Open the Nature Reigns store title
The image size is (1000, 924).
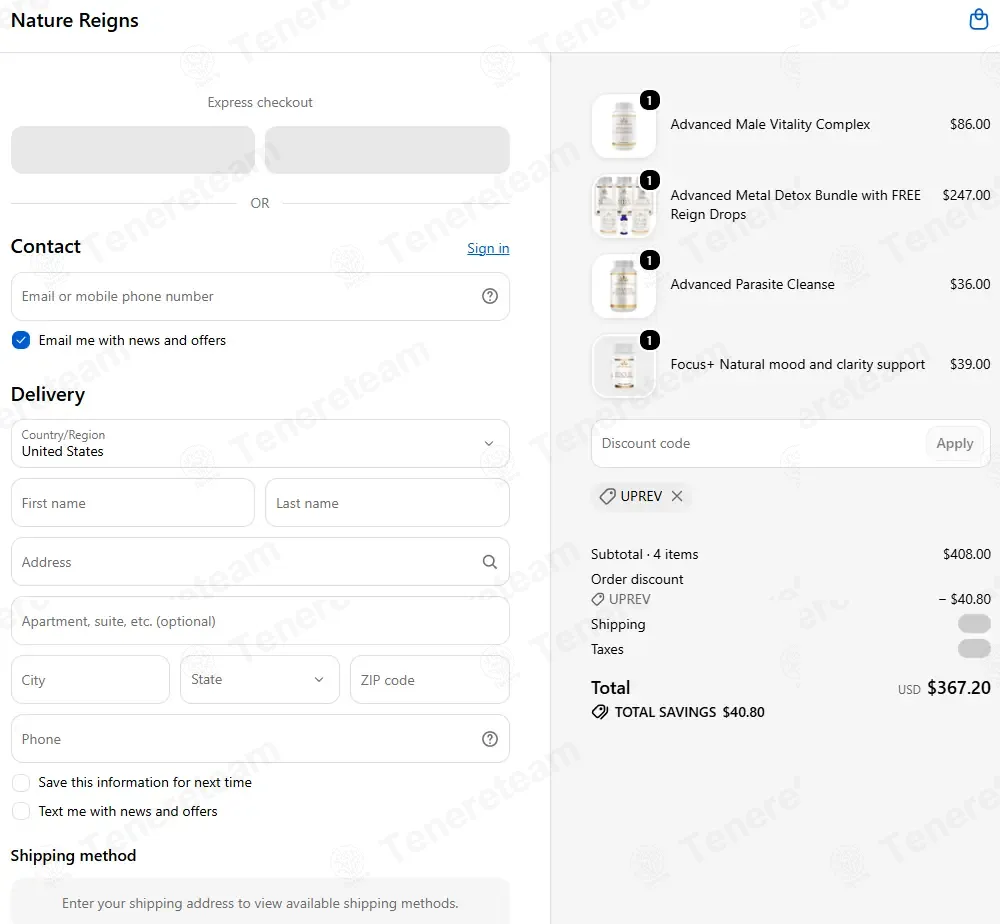pyautogui.click(x=75, y=20)
